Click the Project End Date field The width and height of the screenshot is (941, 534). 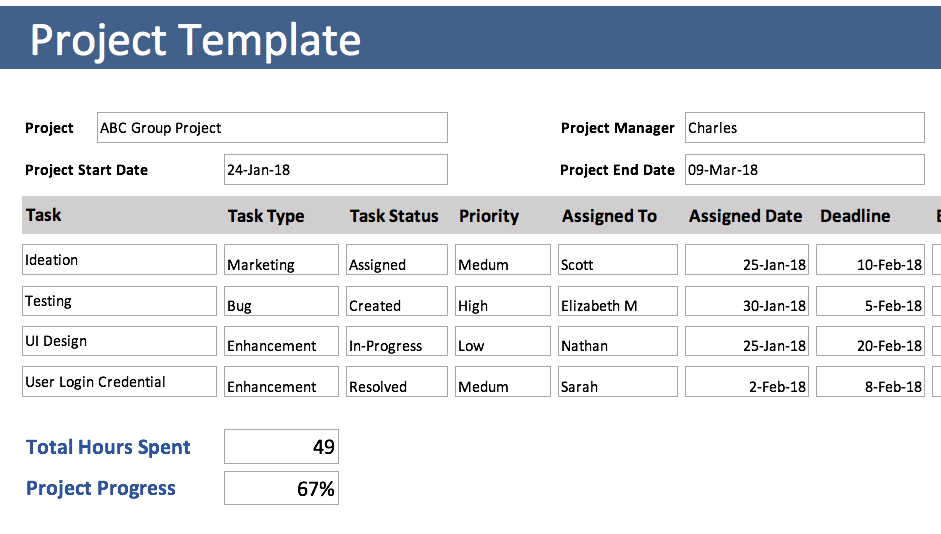[x=804, y=170]
